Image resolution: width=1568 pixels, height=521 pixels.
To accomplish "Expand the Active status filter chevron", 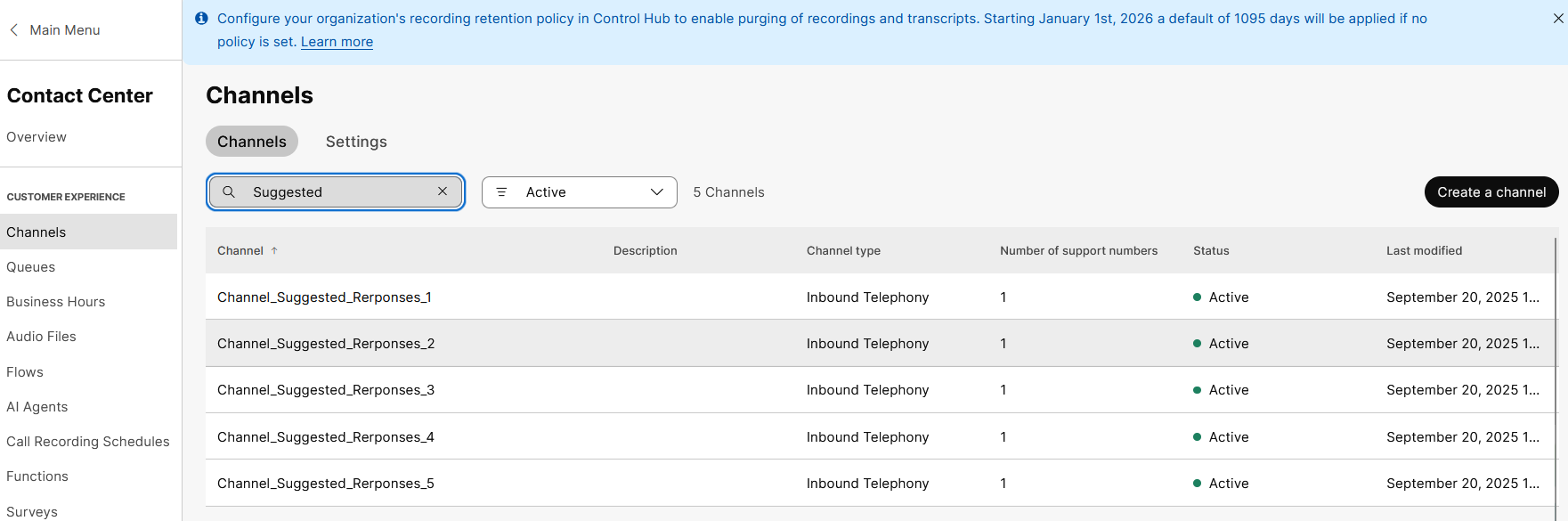I will [657, 192].
